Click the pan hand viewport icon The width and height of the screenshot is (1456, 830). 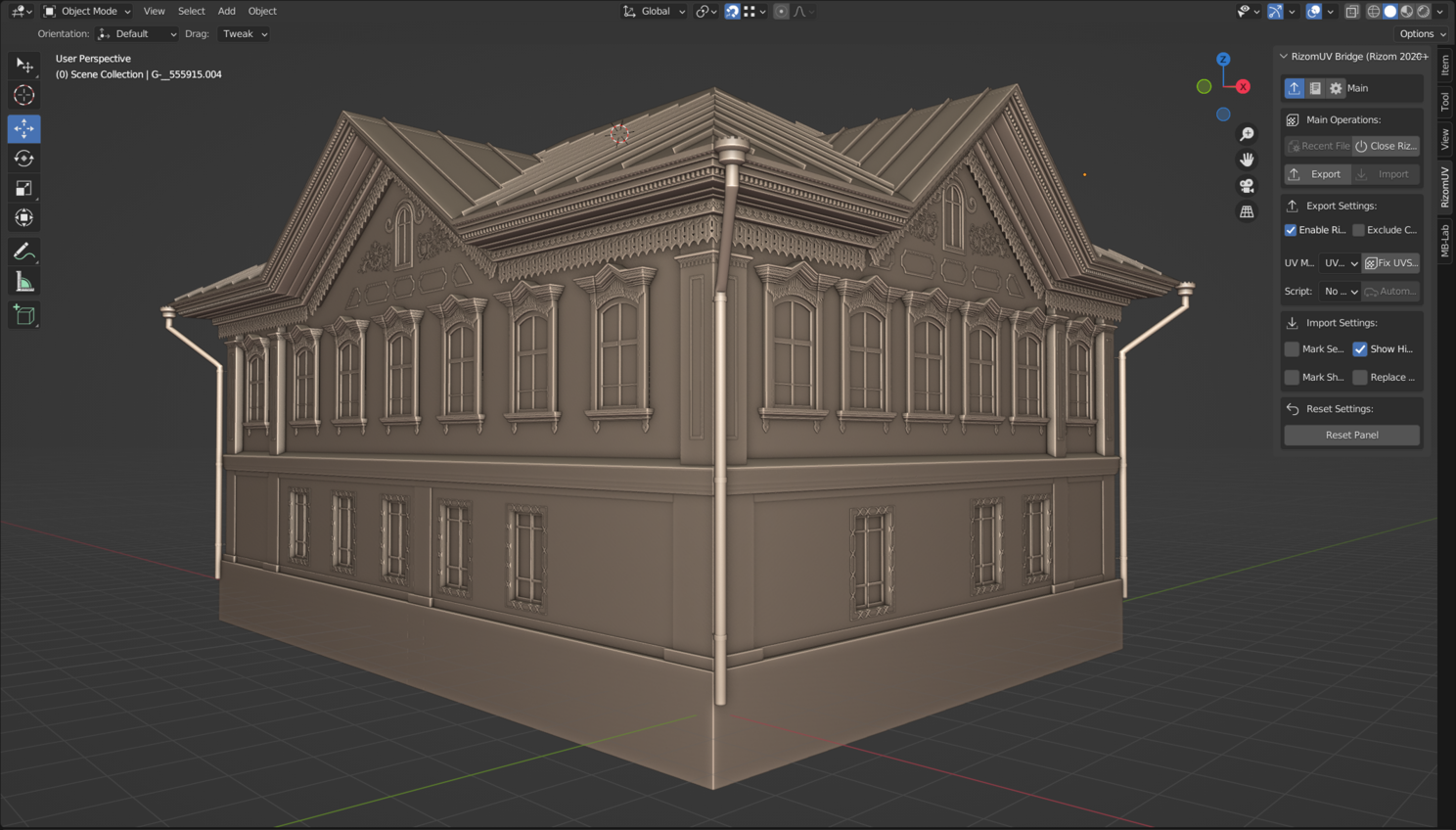[x=1247, y=160]
